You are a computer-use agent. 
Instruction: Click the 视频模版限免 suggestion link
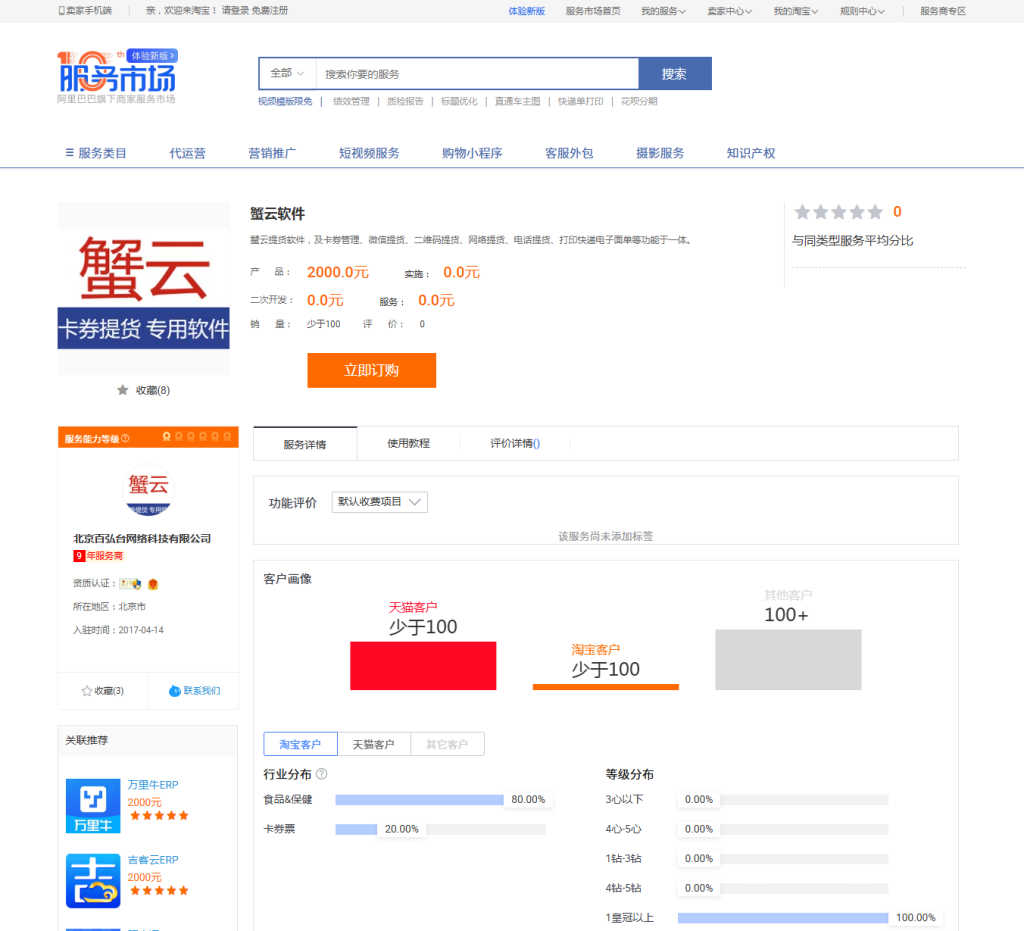[x=285, y=101]
